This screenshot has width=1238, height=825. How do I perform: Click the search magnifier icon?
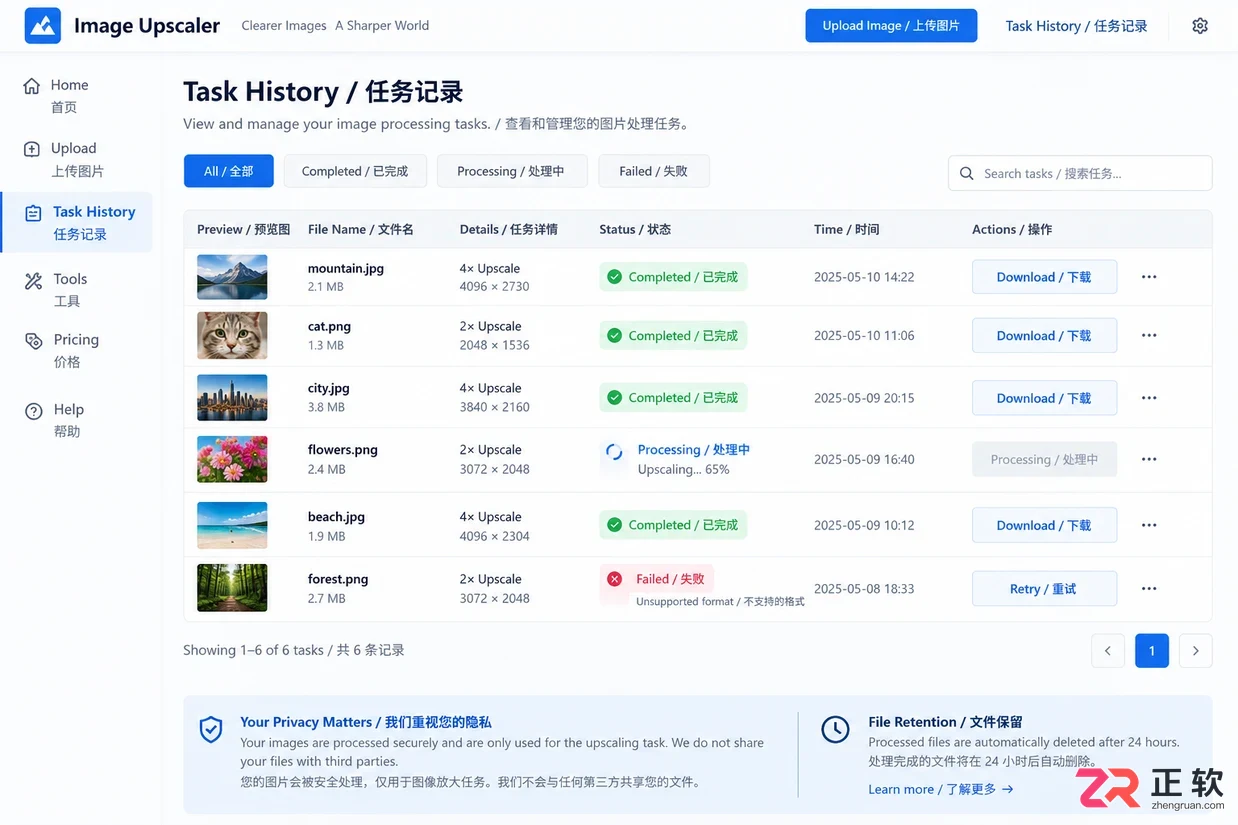point(967,173)
